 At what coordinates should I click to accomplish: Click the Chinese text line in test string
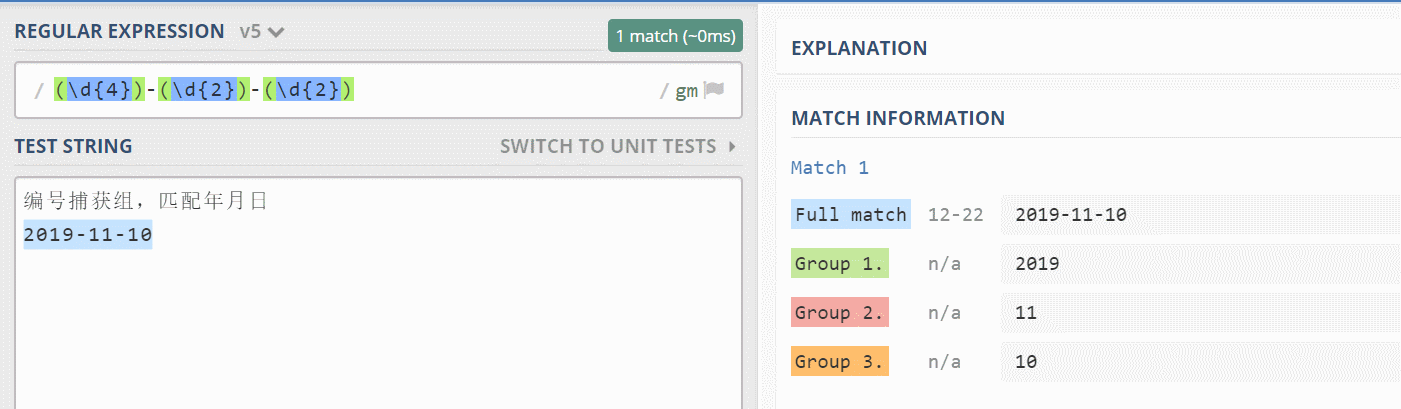(x=146, y=201)
